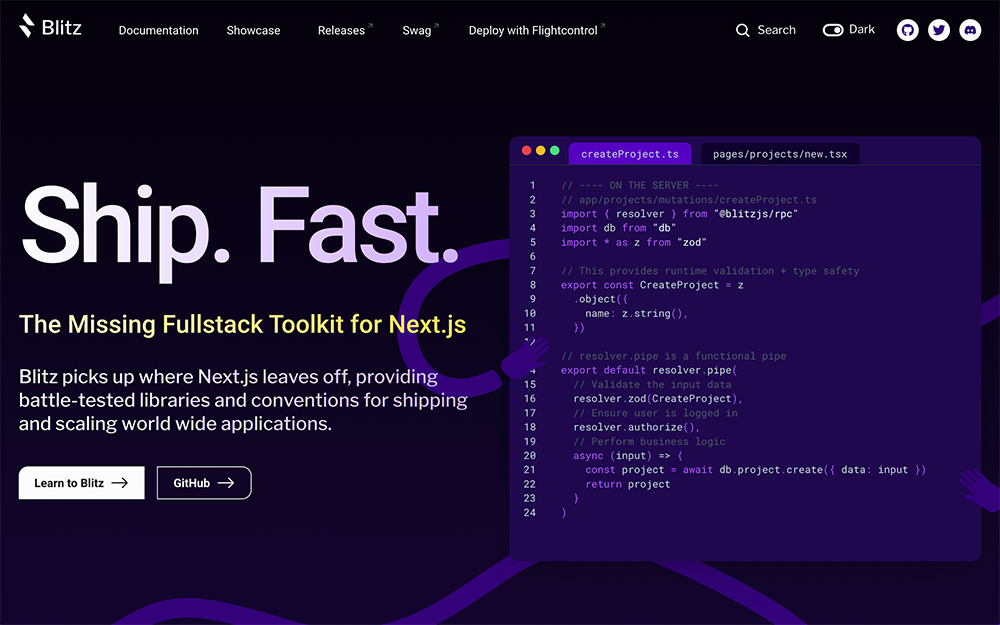Click code line 'resolver.zod(CreateProject),'
Screen dimensions: 1000x625
[x=658, y=399]
